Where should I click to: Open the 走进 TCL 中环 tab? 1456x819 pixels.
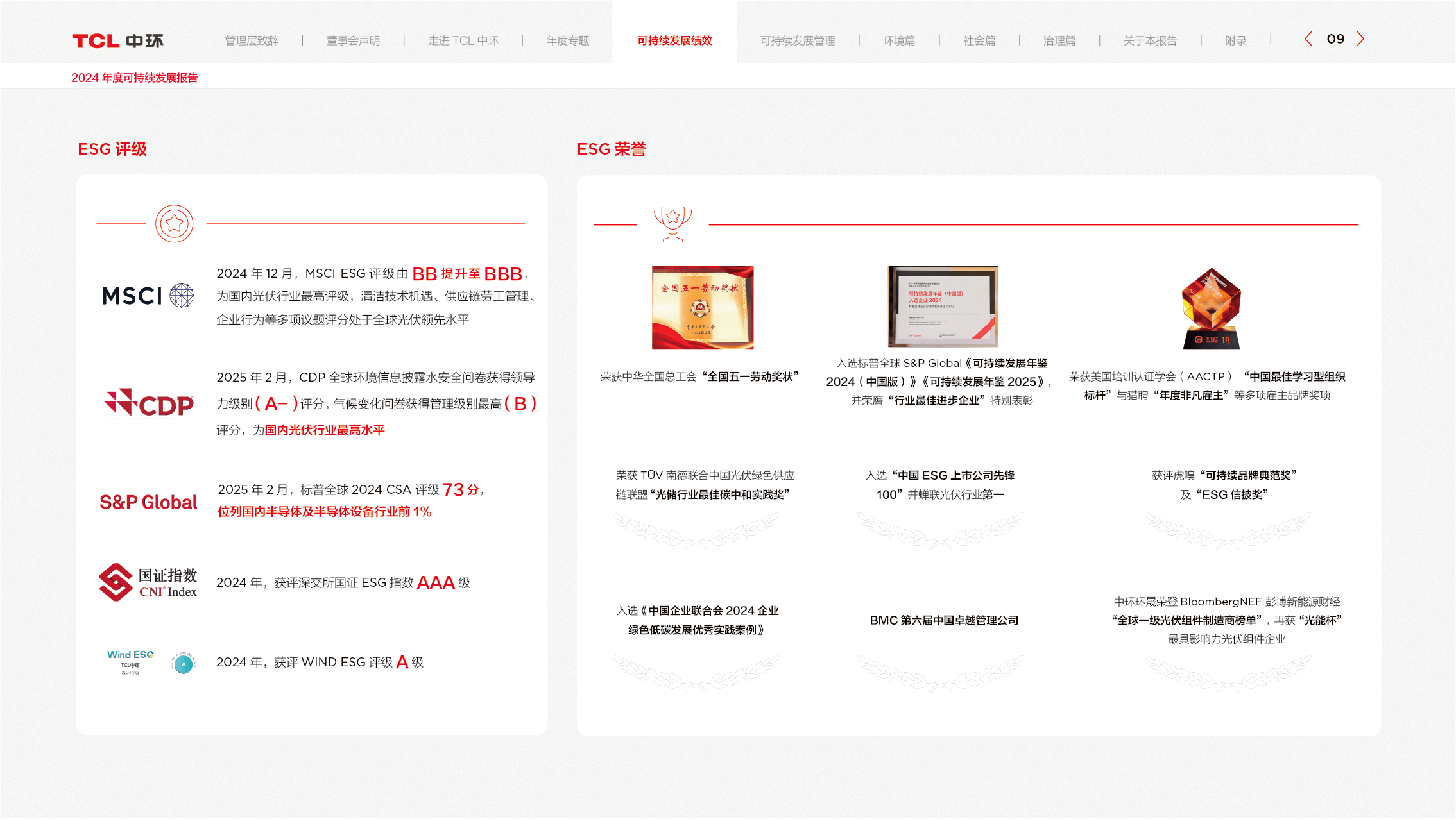click(x=463, y=41)
